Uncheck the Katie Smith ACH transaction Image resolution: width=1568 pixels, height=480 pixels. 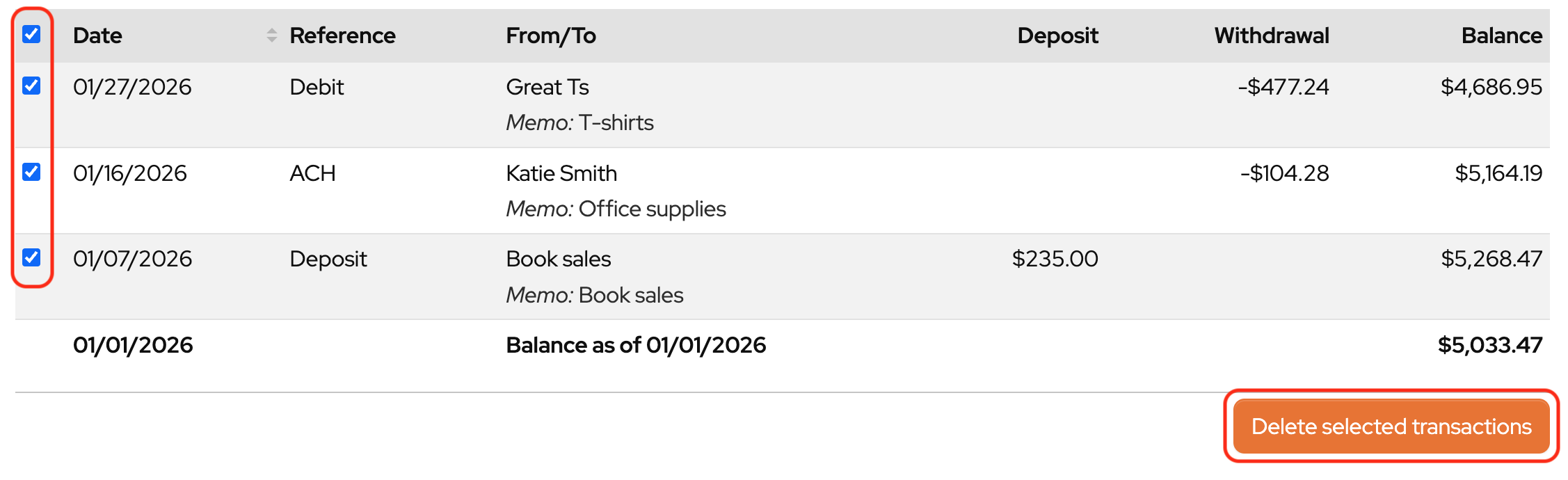coord(31,172)
